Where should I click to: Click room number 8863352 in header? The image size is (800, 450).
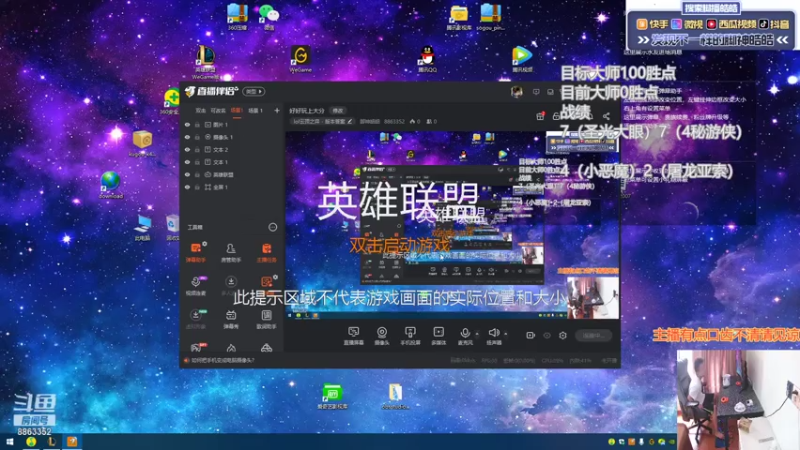click(393, 121)
